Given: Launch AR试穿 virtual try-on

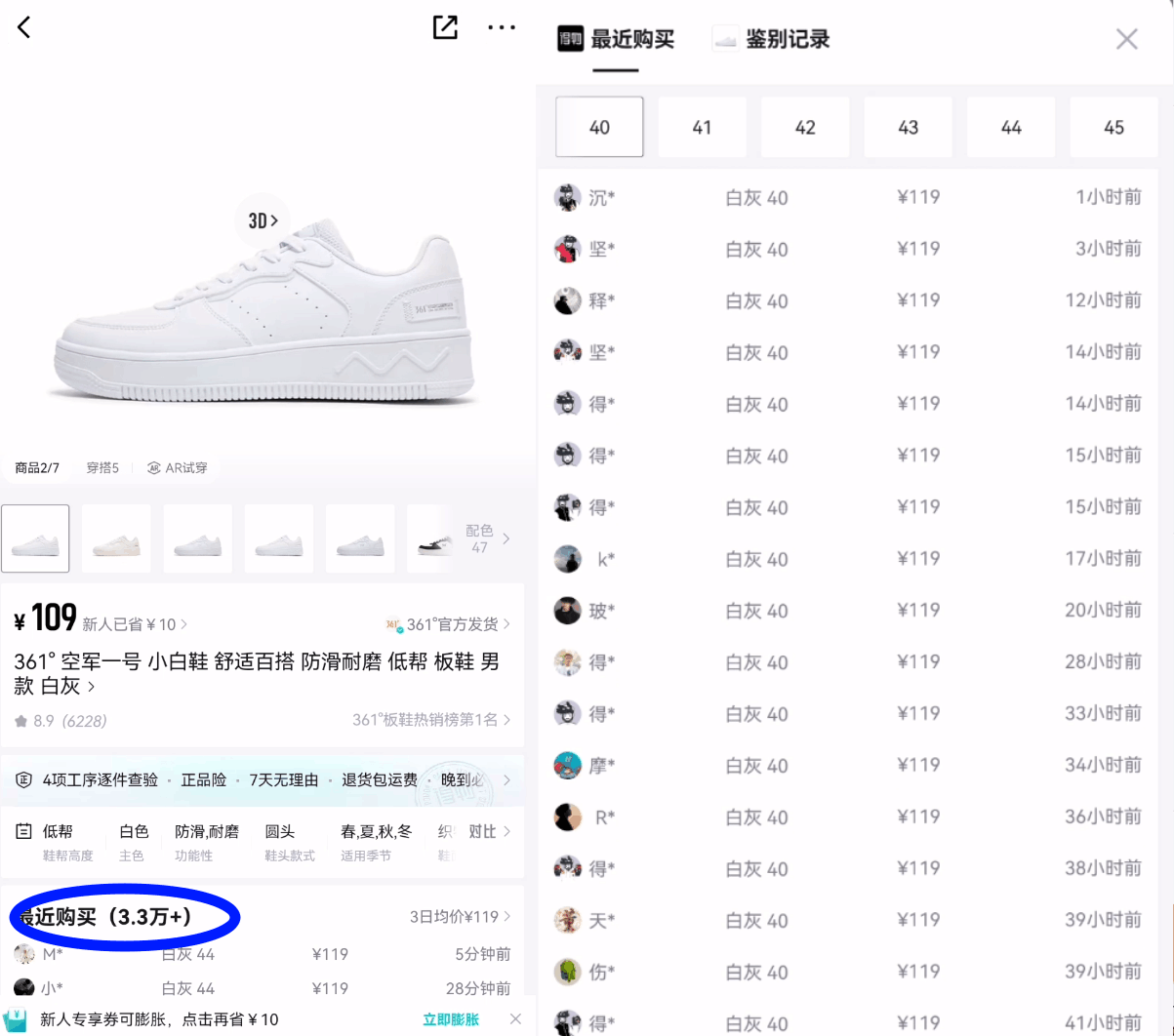Looking at the screenshot, I should pos(181,467).
